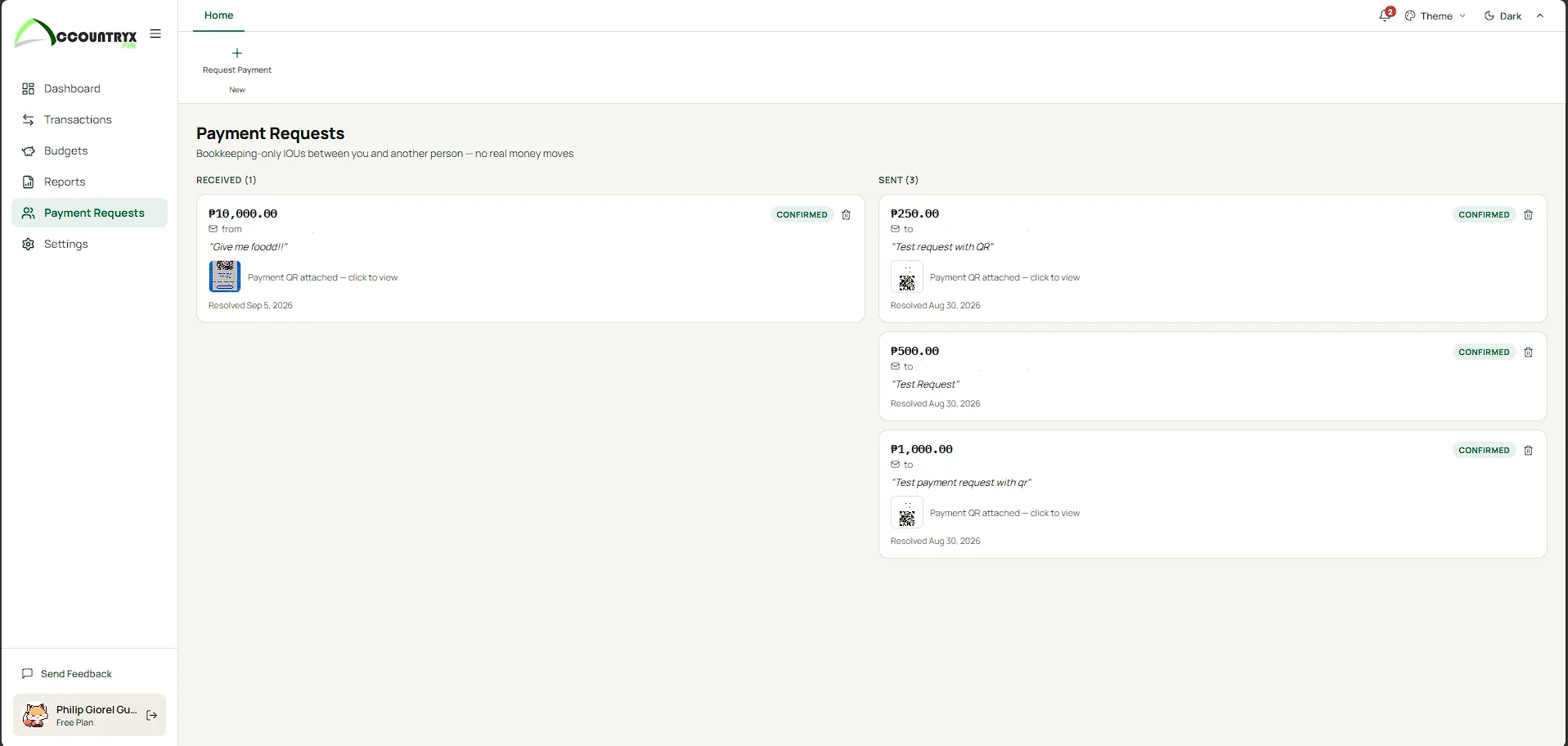Image resolution: width=1568 pixels, height=746 pixels.
Task: Delete the ₱1,000.00 sent request
Action: (x=1528, y=450)
